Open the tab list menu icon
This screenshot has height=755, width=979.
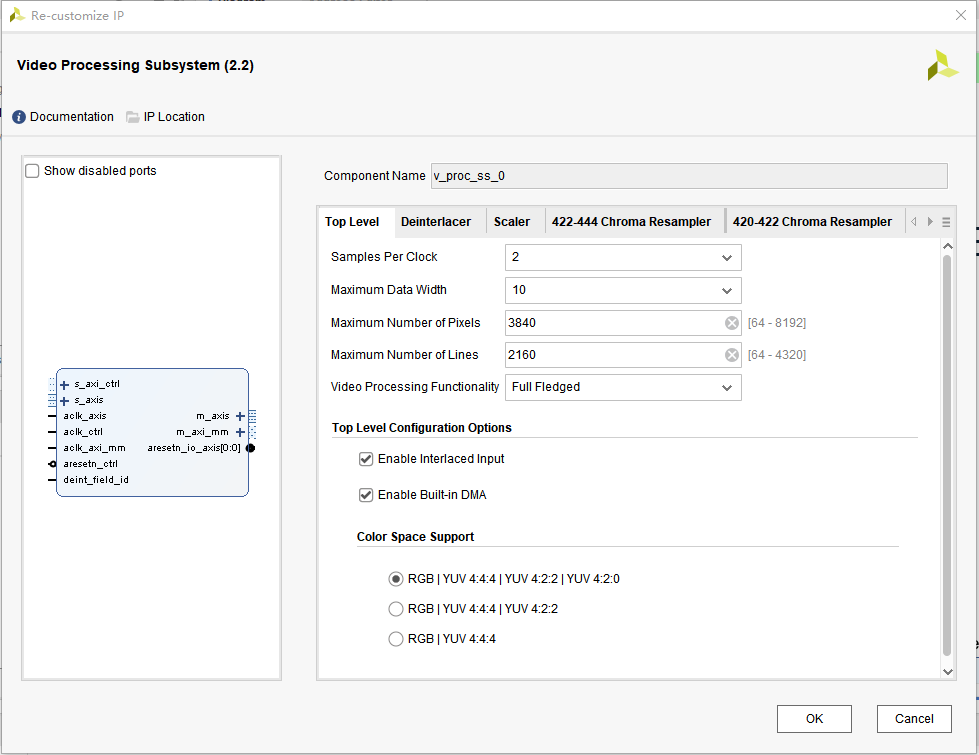tap(946, 222)
